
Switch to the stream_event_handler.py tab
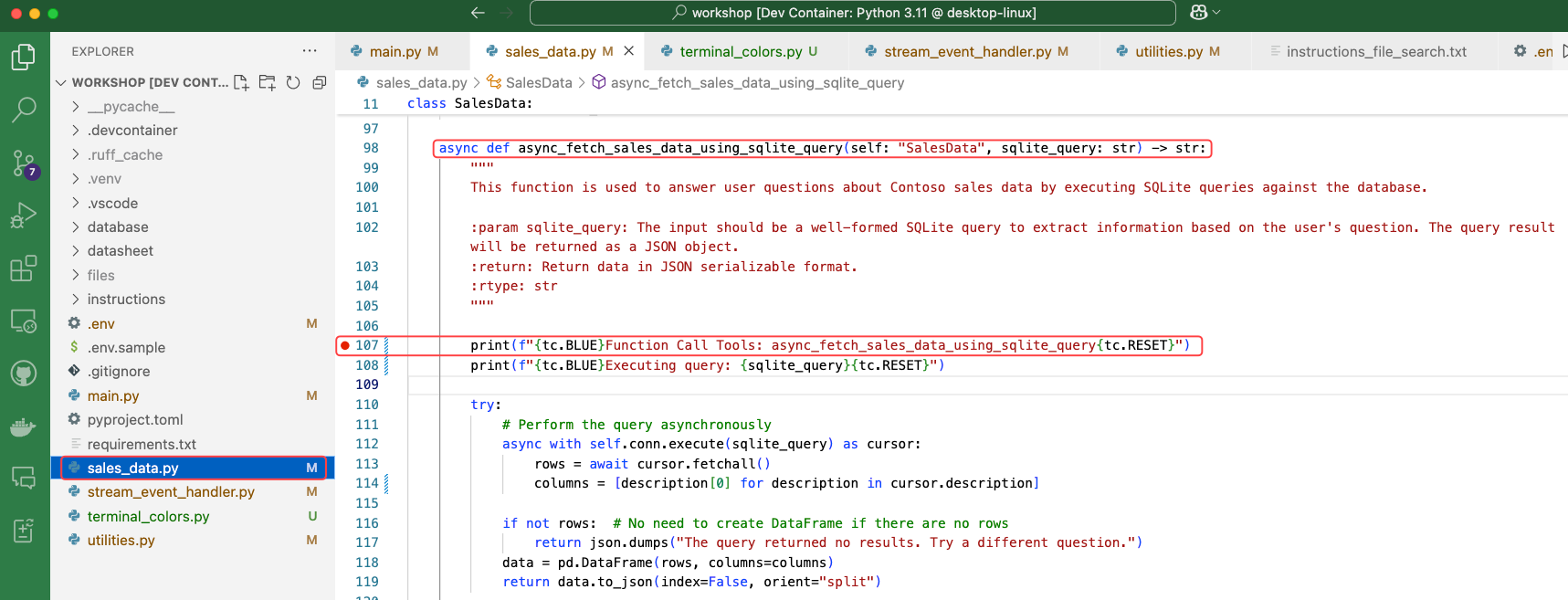967,52
